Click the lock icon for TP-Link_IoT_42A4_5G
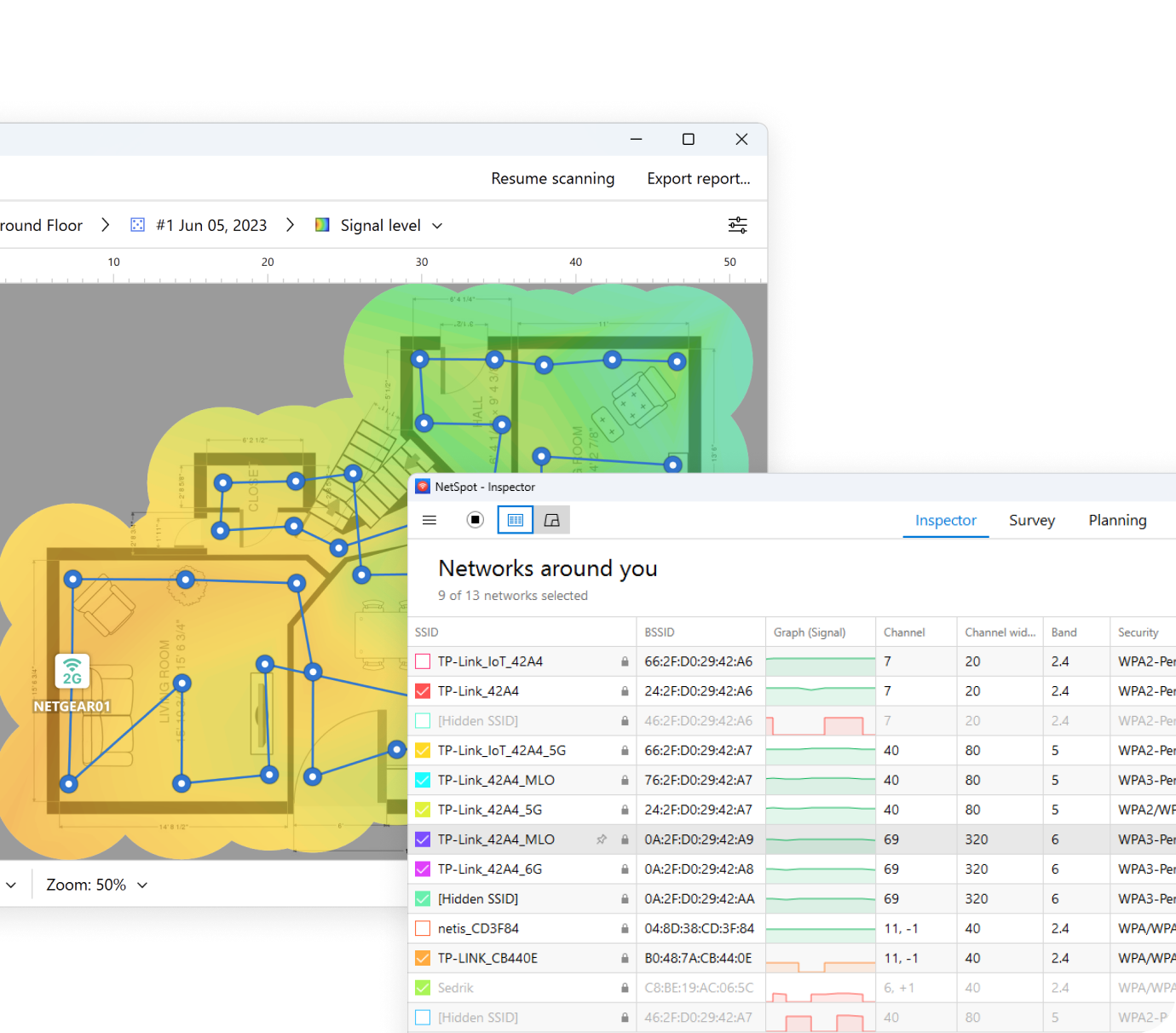This screenshot has width=1176, height=1033. coord(625,751)
